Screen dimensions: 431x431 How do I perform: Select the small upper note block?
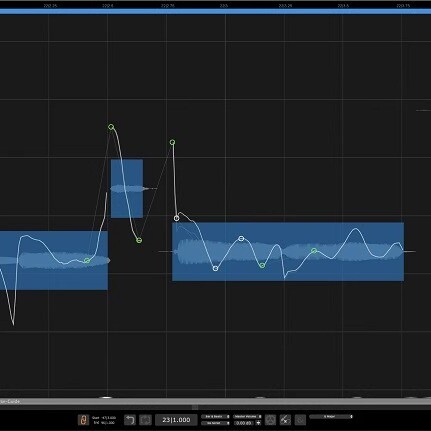[127, 189]
